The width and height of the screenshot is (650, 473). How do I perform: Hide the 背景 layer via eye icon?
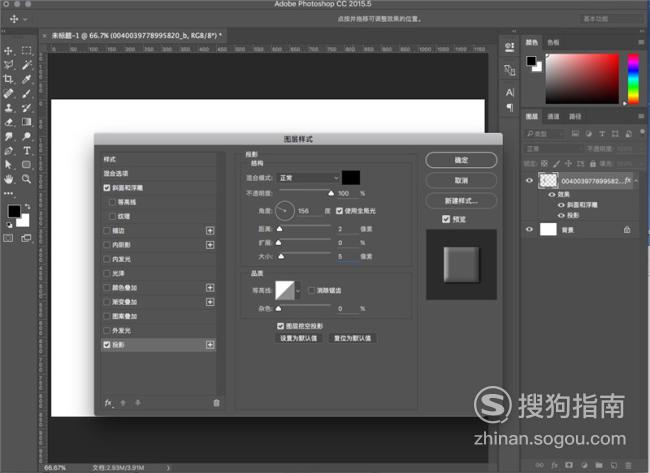[x=529, y=229]
